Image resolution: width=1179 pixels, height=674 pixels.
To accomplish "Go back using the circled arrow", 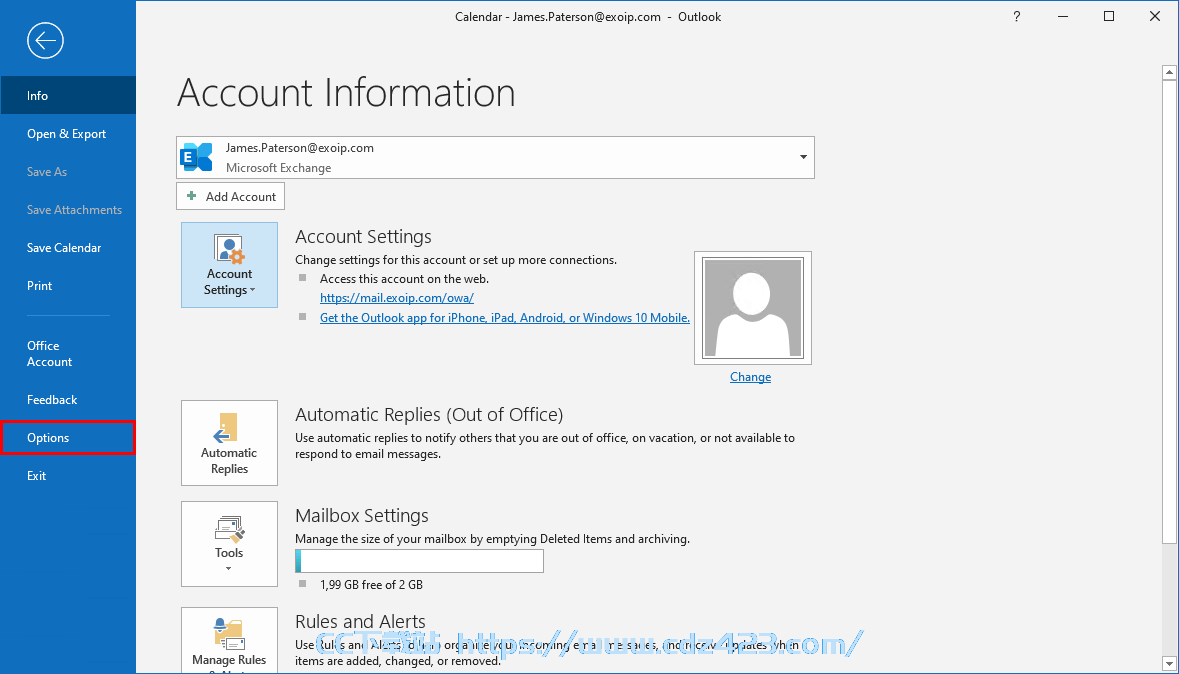I will [x=45, y=40].
